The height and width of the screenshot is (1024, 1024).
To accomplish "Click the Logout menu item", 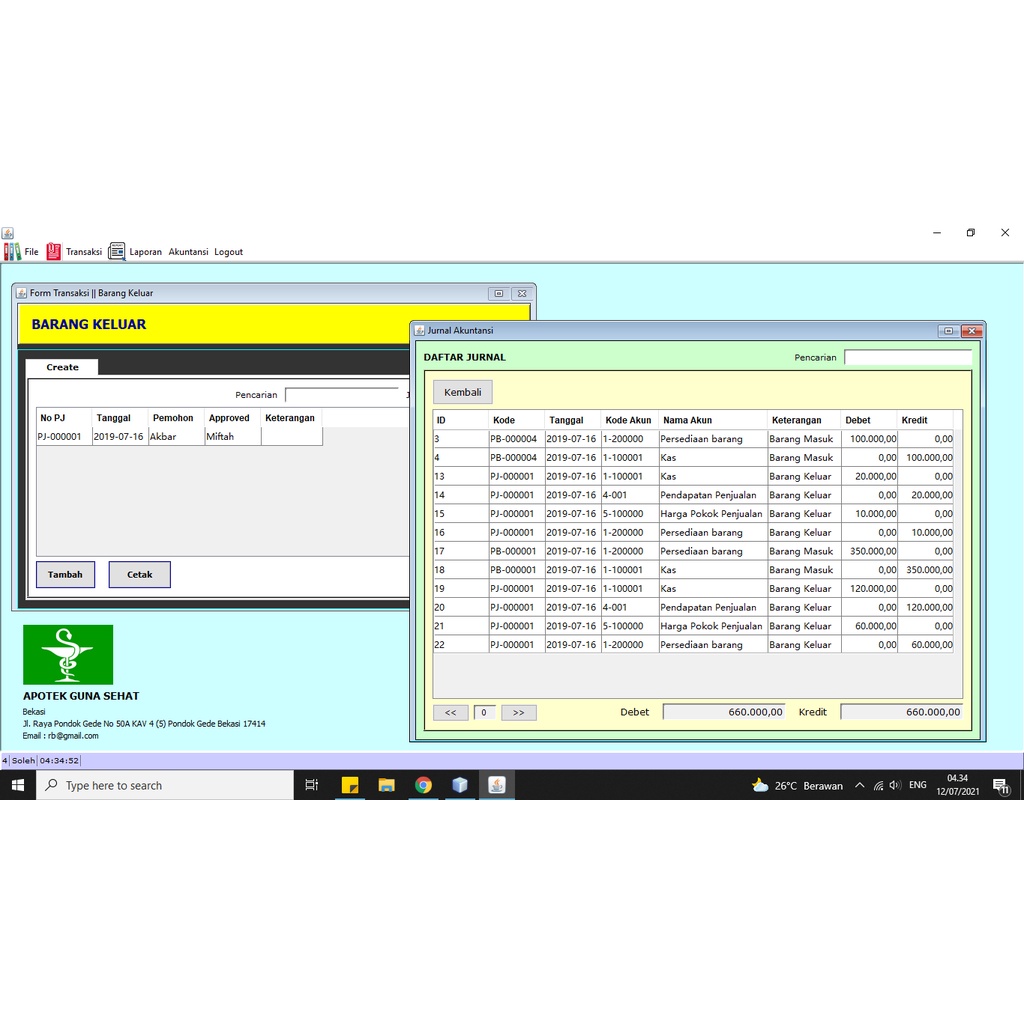I will pos(229,252).
